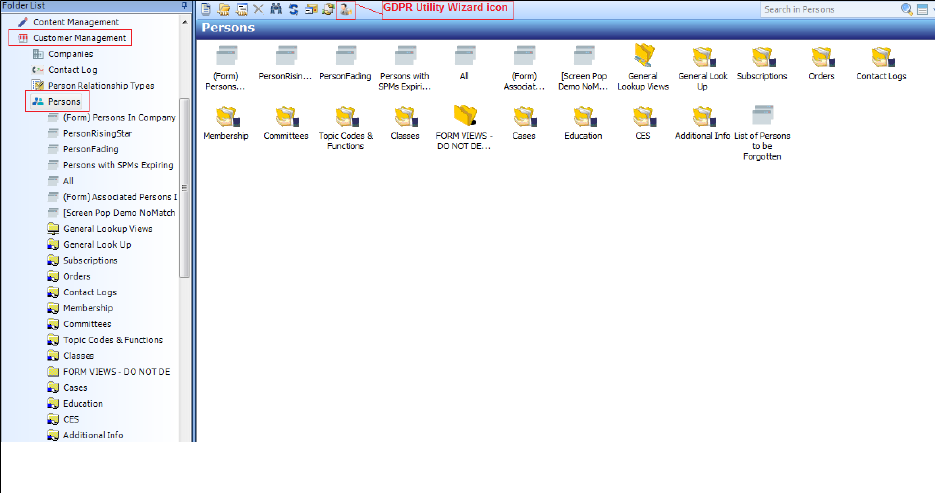Screen dimensions: 935x493
Task: Select Classes tree folder
Action: click(78, 356)
